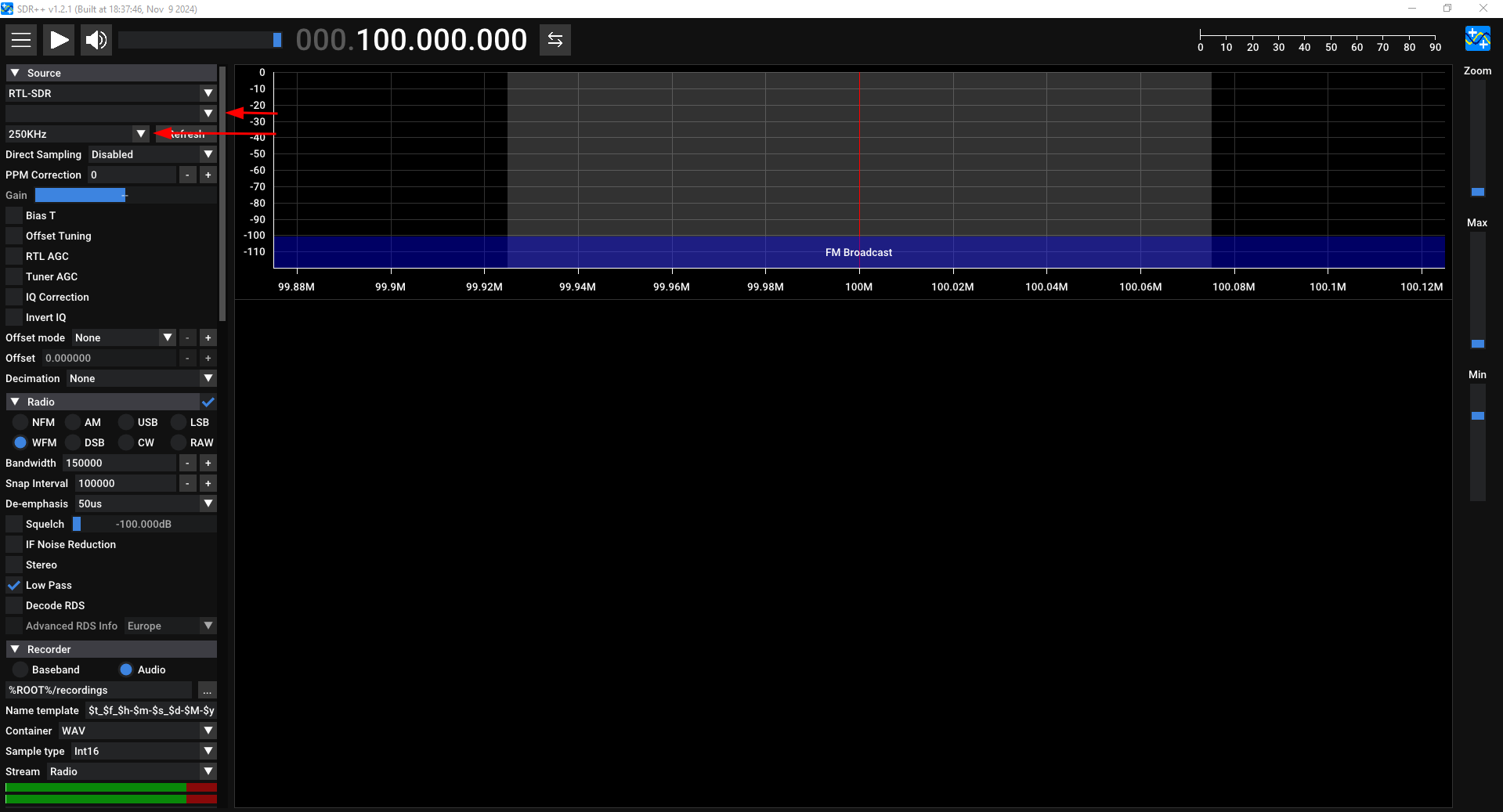Click the Refresh button
This screenshot has height=812, width=1503.
coord(186,134)
